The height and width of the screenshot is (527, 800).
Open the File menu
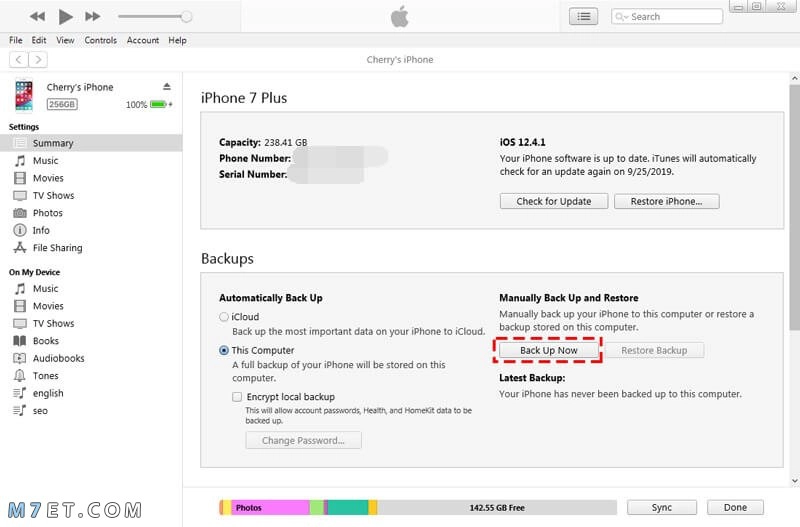[x=16, y=40]
